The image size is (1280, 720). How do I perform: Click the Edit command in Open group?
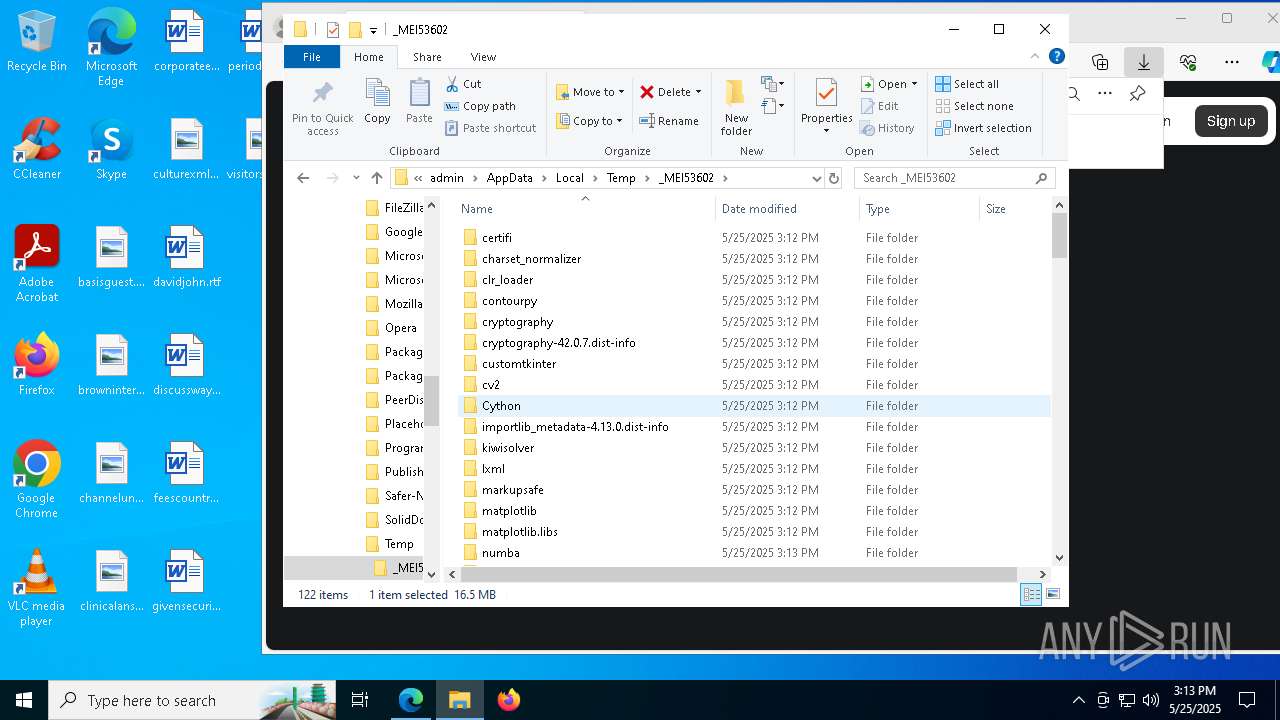point(879,106)
